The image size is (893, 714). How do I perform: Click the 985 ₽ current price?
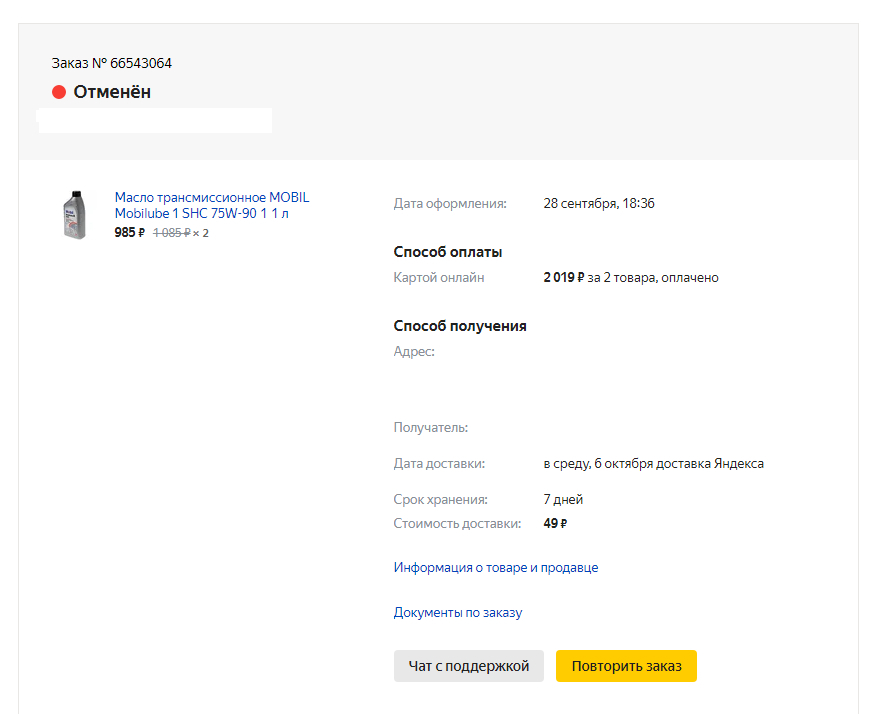click(x=130, y=233)
